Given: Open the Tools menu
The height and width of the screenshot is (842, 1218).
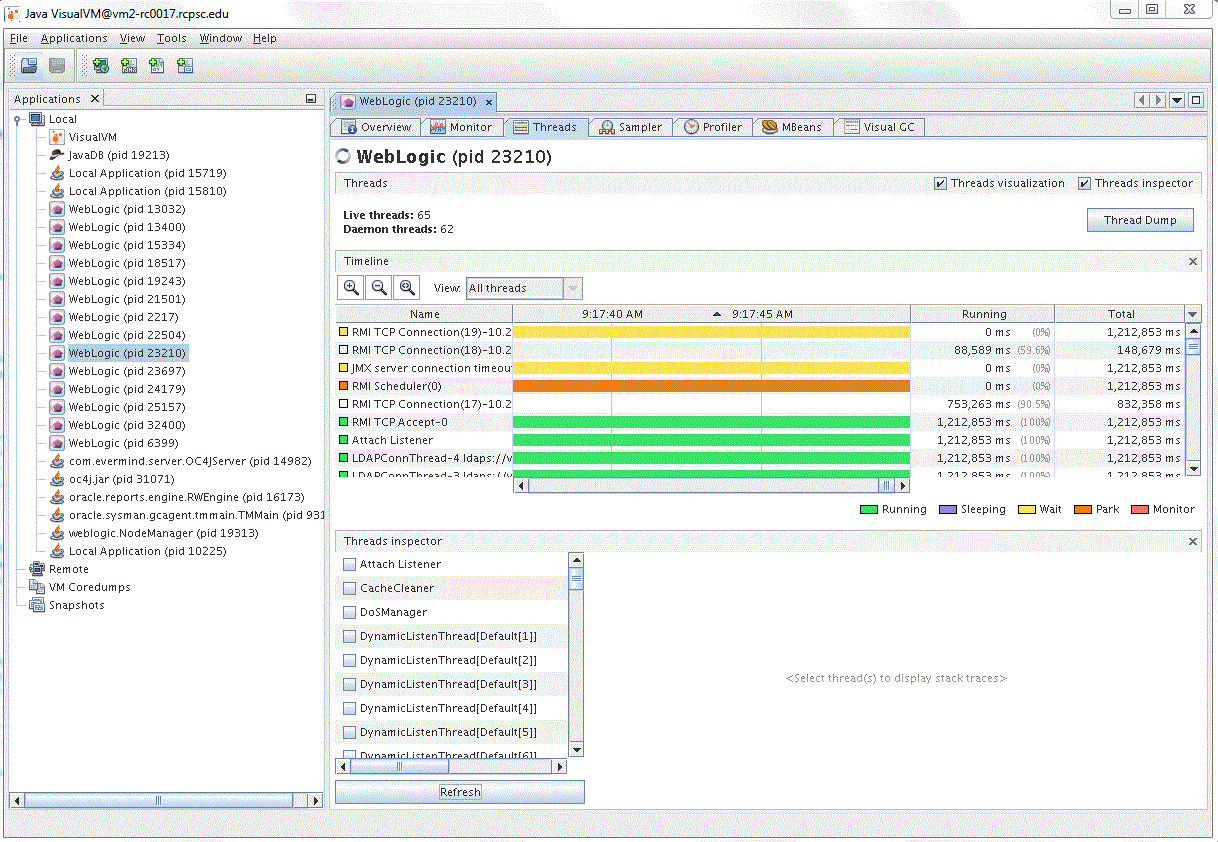Looking at the screenshot, I should [x=171, y=38].
